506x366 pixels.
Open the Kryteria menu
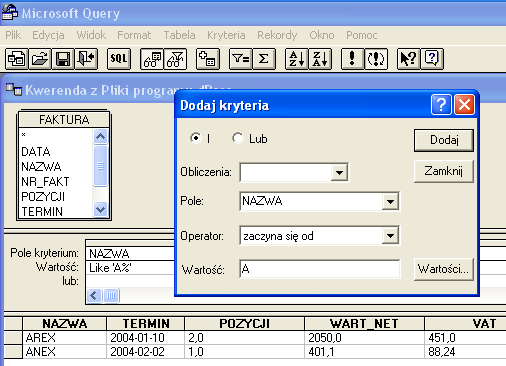click(226, 35)
